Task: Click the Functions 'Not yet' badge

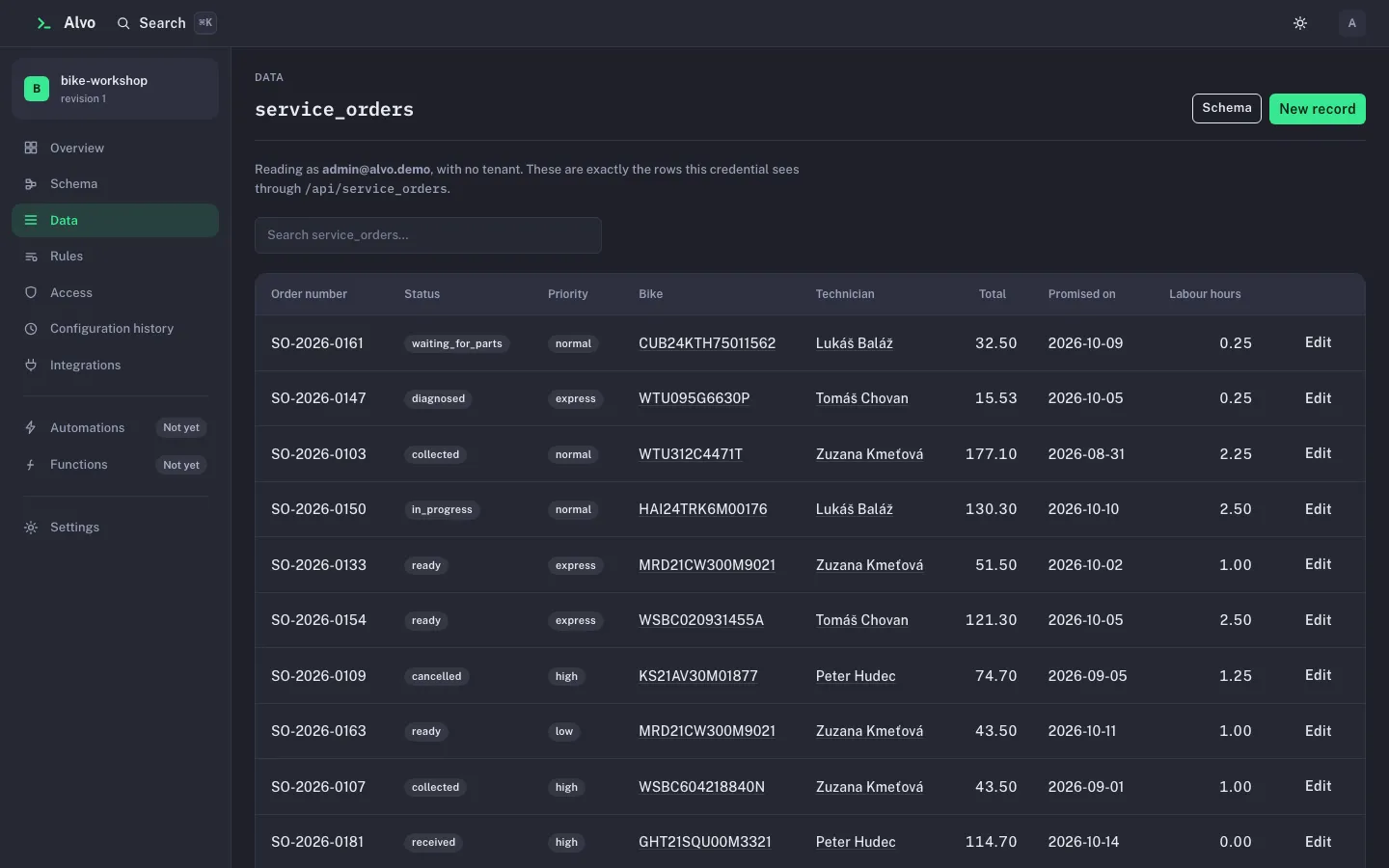Action: (x=181, y=465)
